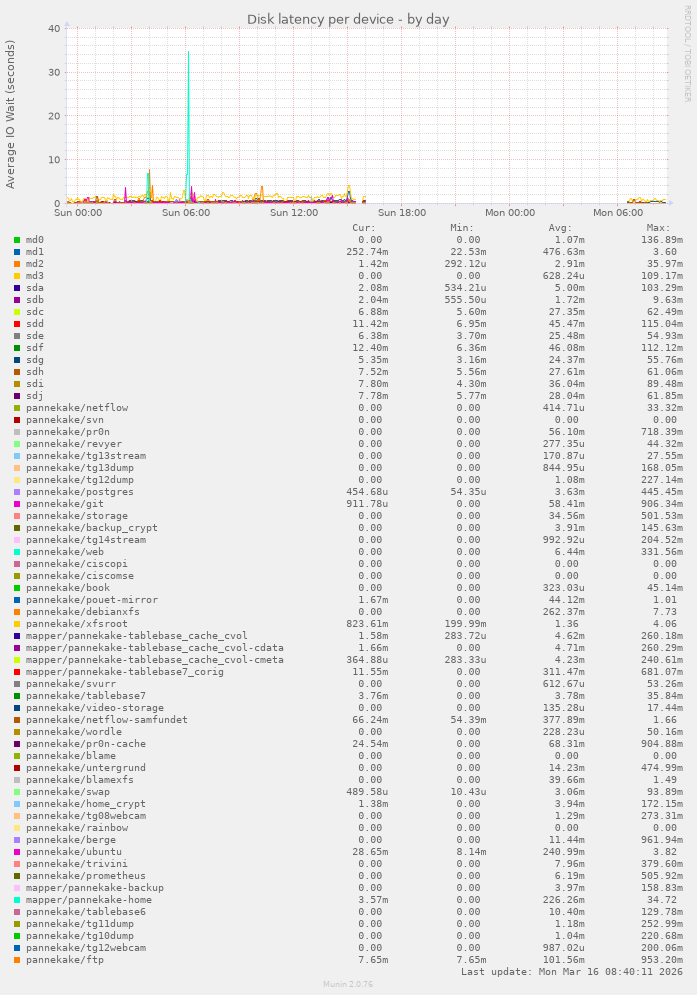Click the pannekake/ftp legend color swatch
Image resolution: width=697 pixels, height=995 pixels.
pos(17,959)
